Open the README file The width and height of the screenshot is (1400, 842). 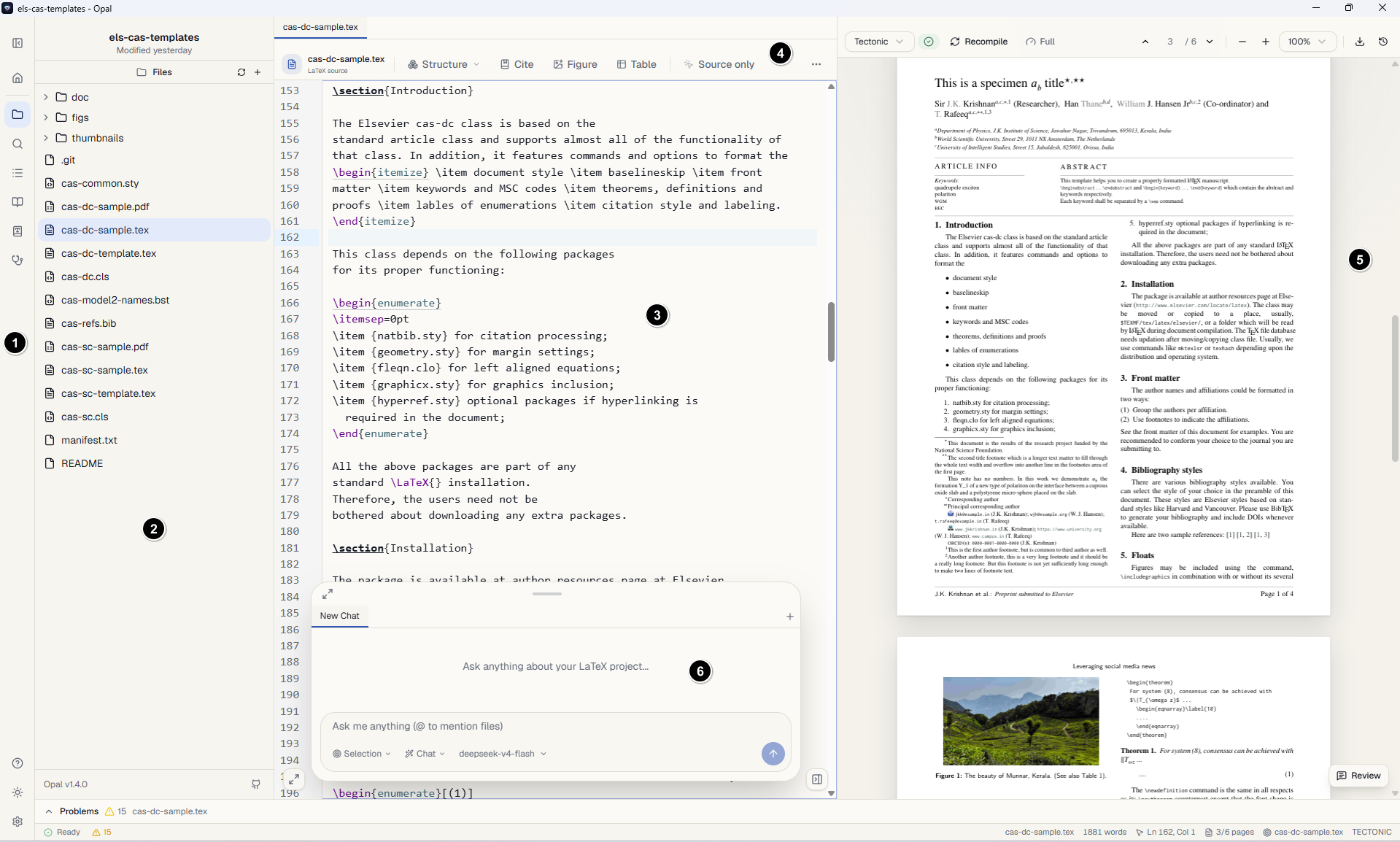[x=153, y=463]
